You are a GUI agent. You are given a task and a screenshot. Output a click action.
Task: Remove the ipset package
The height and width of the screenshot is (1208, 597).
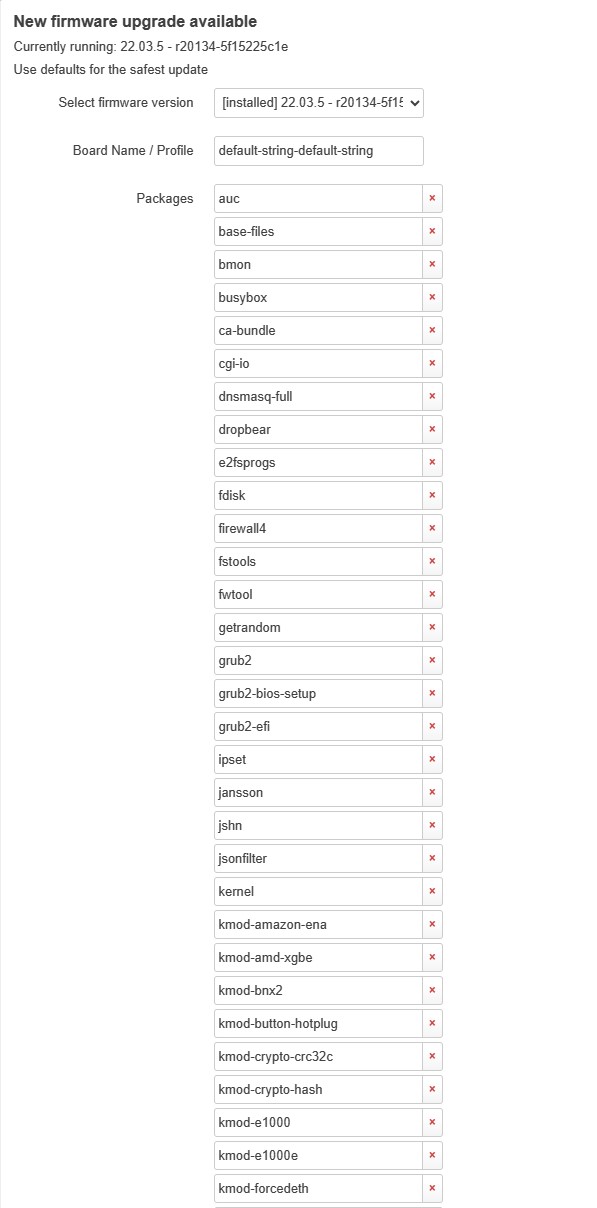pos(432,759)
